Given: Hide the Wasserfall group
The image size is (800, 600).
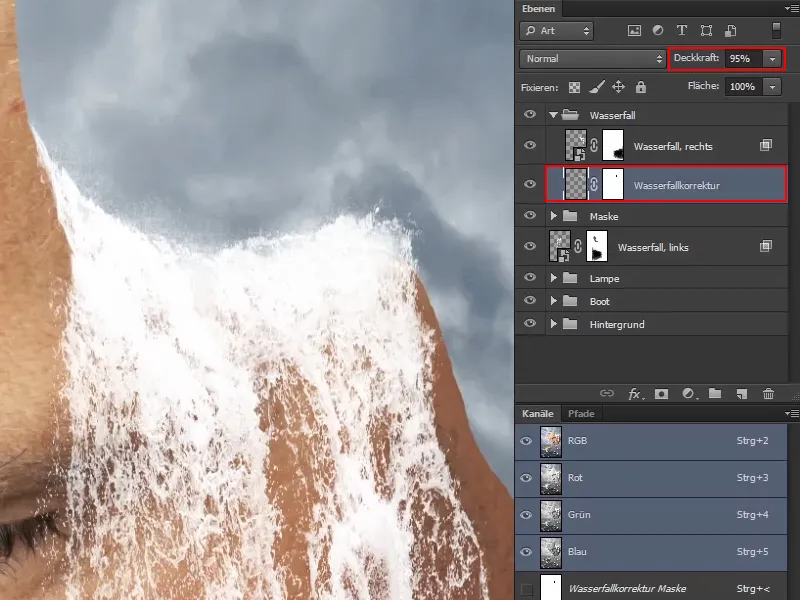Looking at the screenshot, I should pyautogui.click(x=530, y=114).
